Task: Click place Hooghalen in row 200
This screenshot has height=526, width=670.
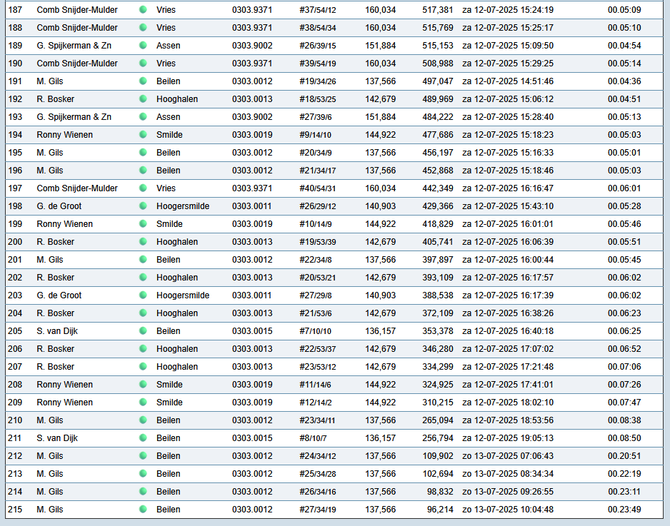Action: [x=177, y=242]
